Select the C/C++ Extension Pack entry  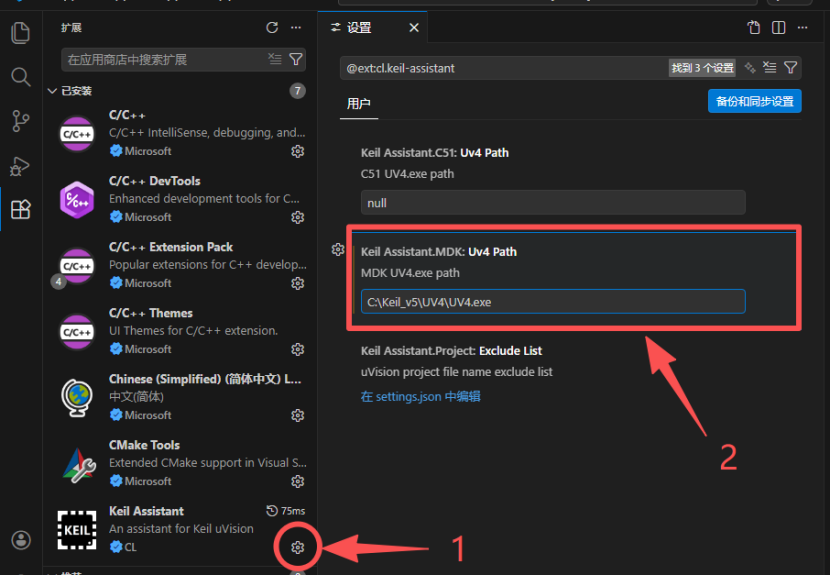pyautogui.click(x=180, y=265)
